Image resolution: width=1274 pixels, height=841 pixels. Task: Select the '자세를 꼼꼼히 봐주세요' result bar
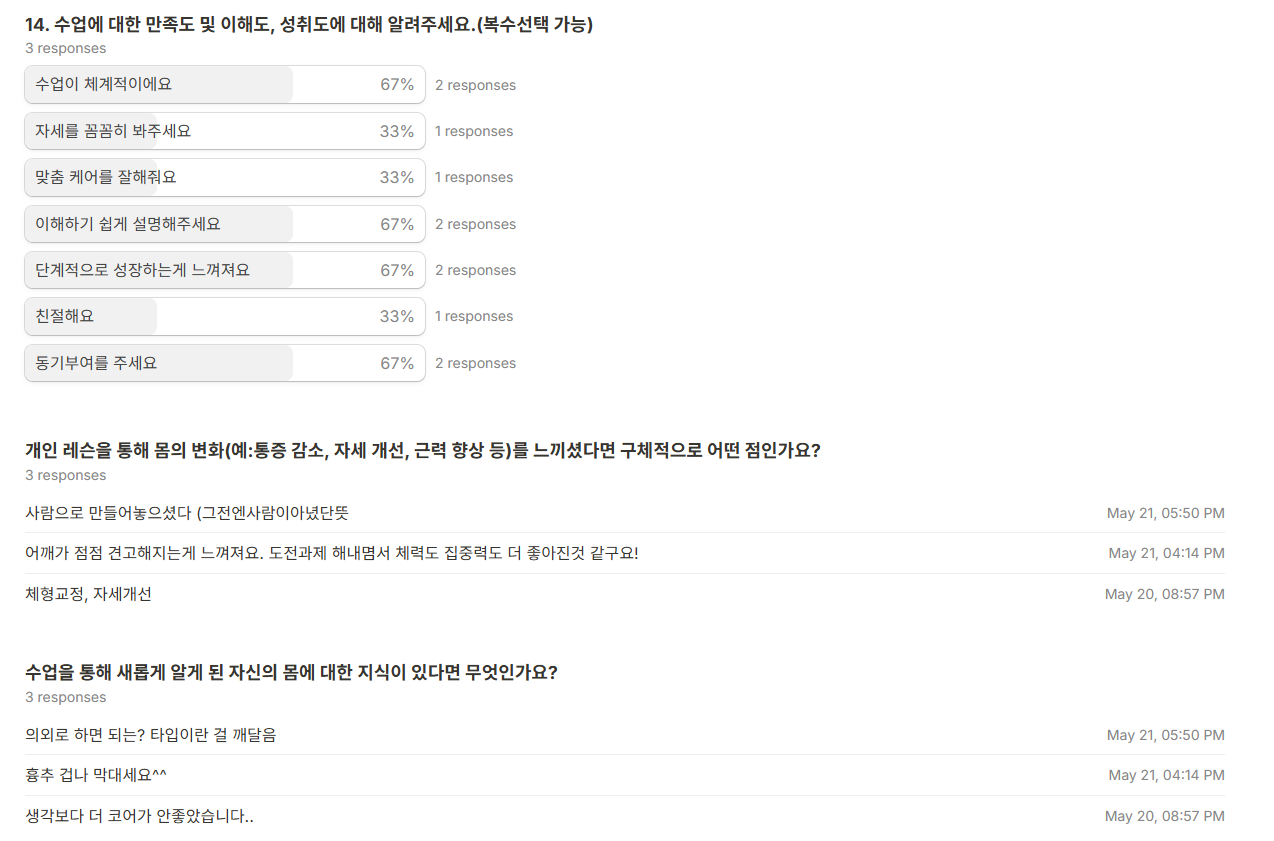(224, 131)
